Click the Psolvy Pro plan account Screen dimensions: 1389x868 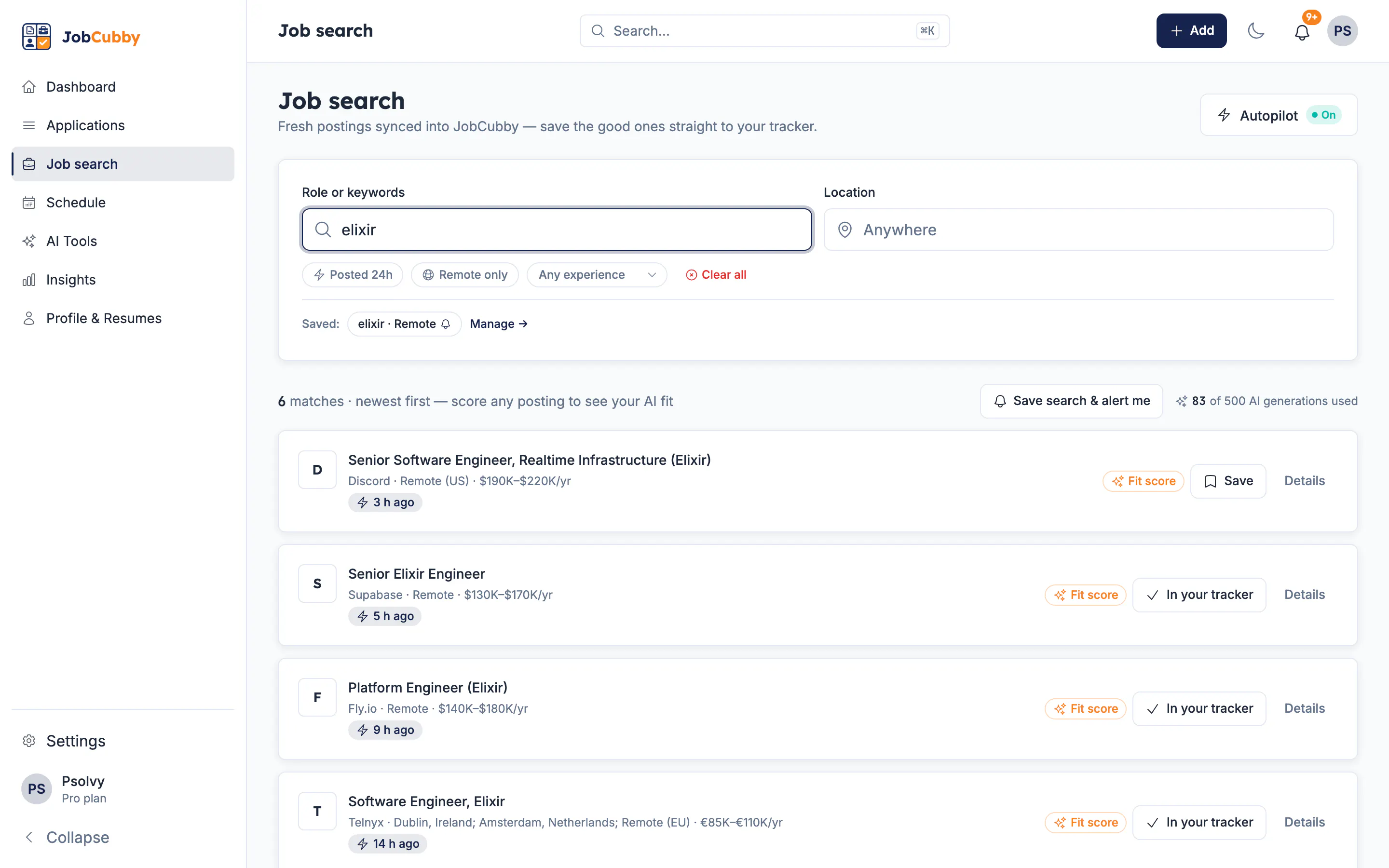coord(123,789)
